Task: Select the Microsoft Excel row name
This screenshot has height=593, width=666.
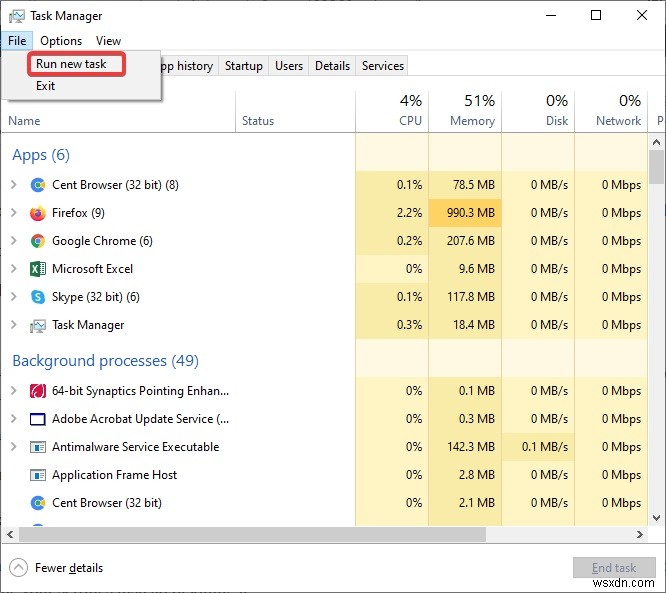Action: tap(92, 269)
